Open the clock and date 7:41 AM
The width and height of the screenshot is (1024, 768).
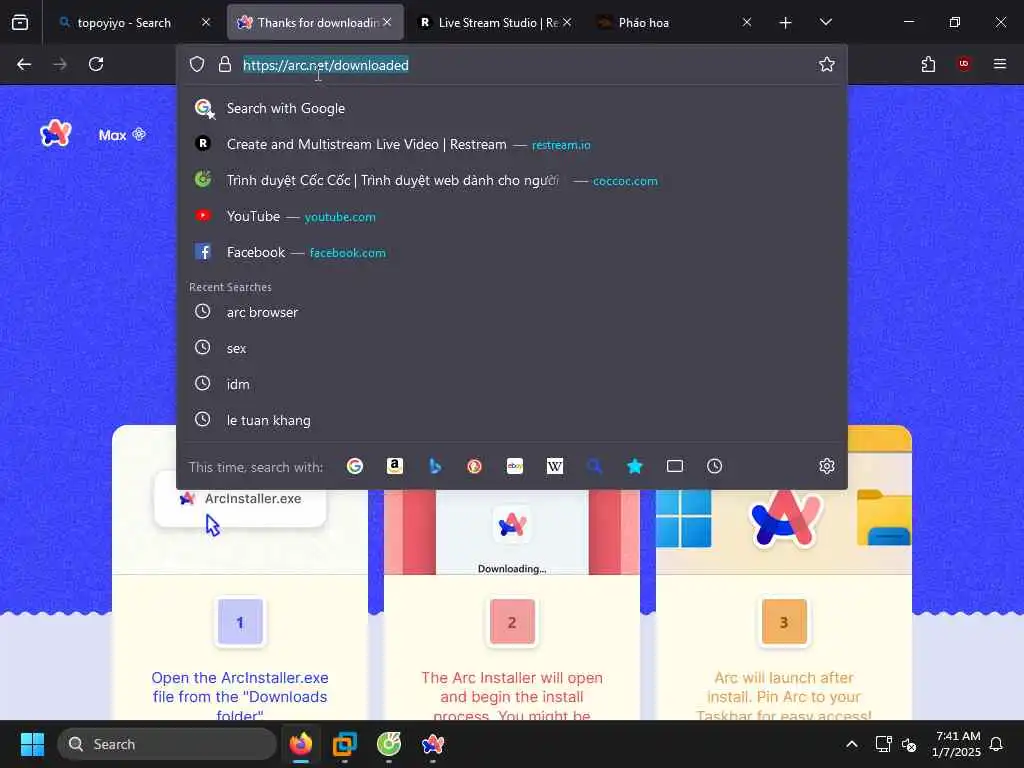click(x=956, y=744)
